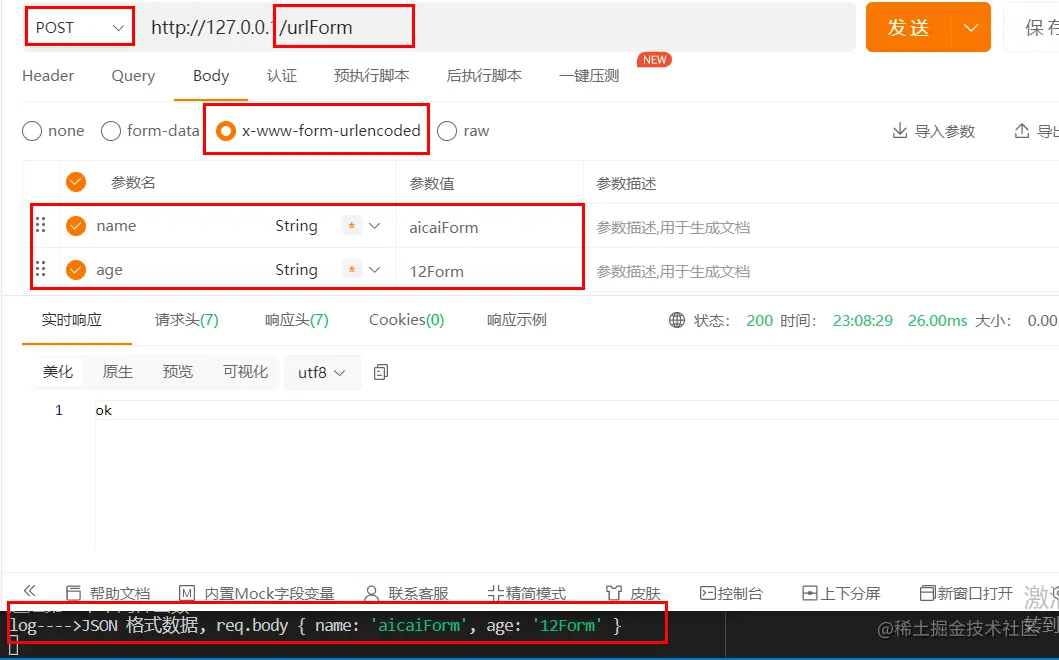Switch to 上下分屏 layout
The image size is (1059, 660).
pyautogui.click(x=841, y=593)
